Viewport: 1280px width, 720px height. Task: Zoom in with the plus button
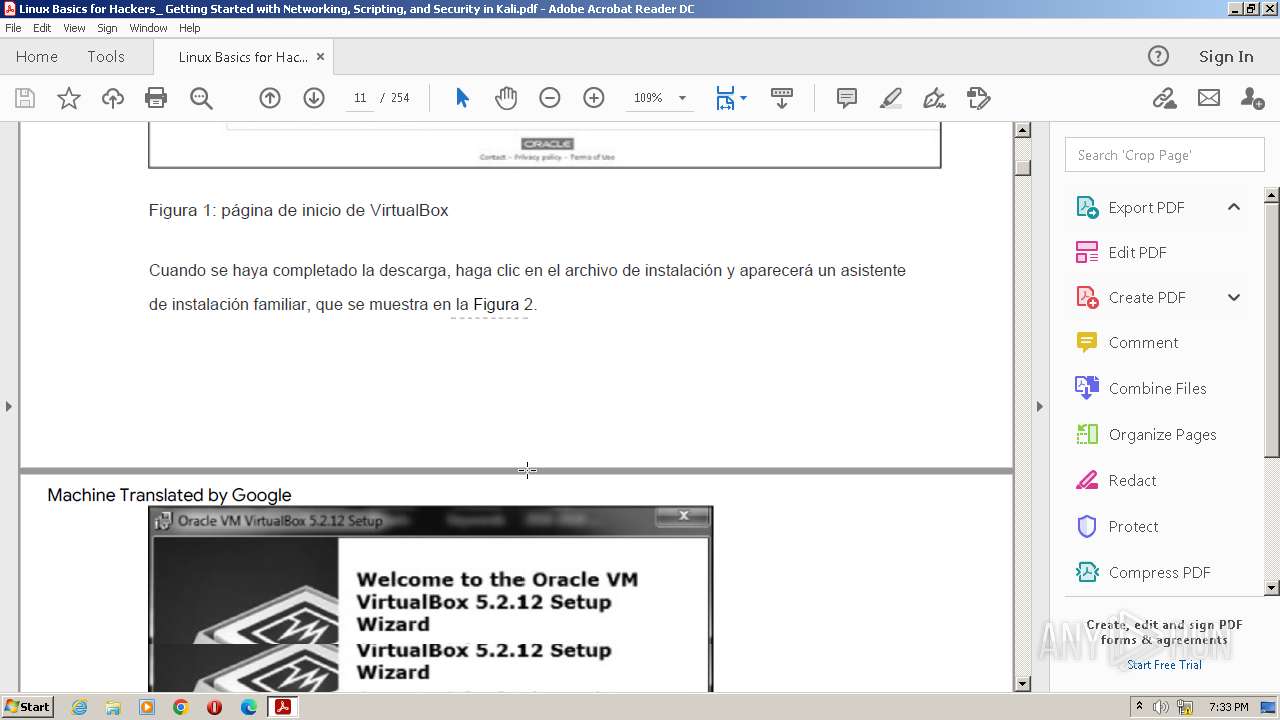(594, 98)
